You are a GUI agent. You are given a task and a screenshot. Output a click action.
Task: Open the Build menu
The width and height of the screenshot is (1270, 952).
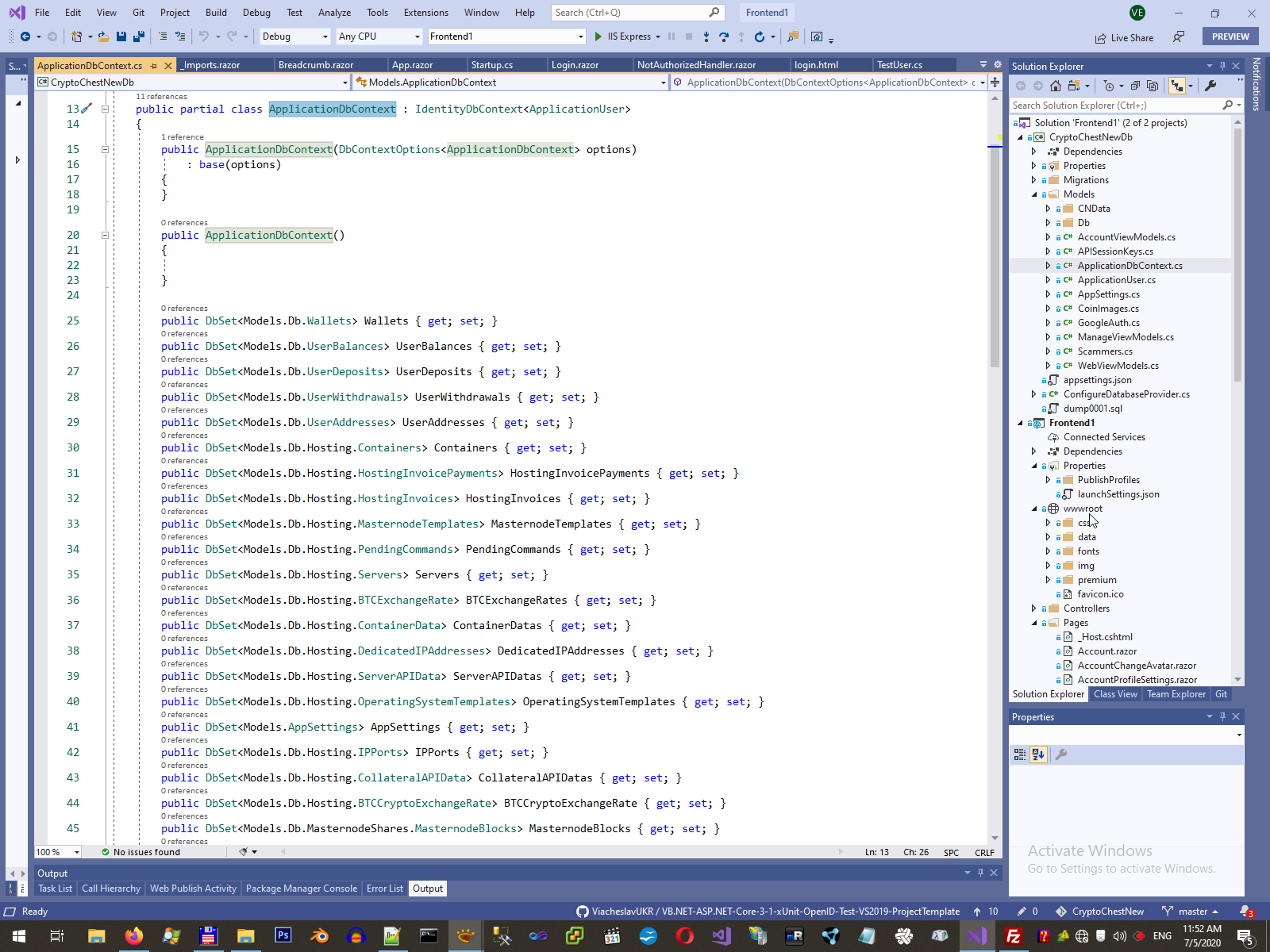click(216, 13)
